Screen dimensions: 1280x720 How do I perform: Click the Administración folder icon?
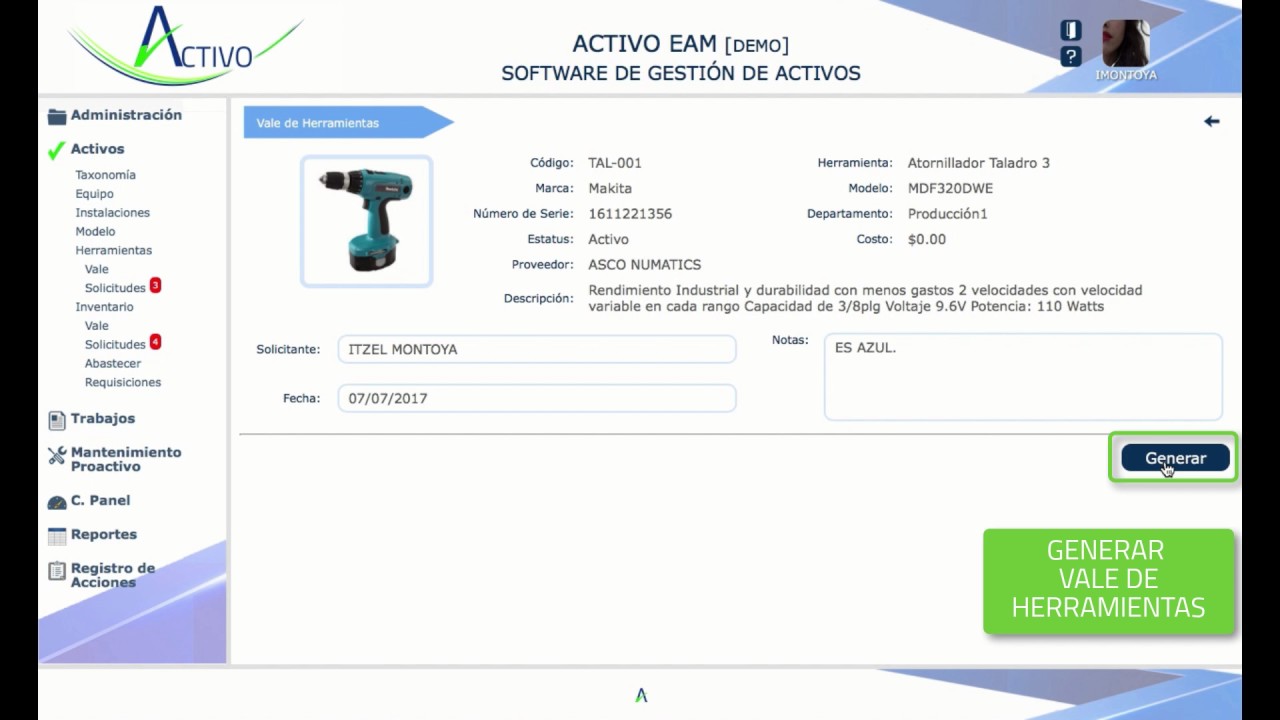[57, 116]
